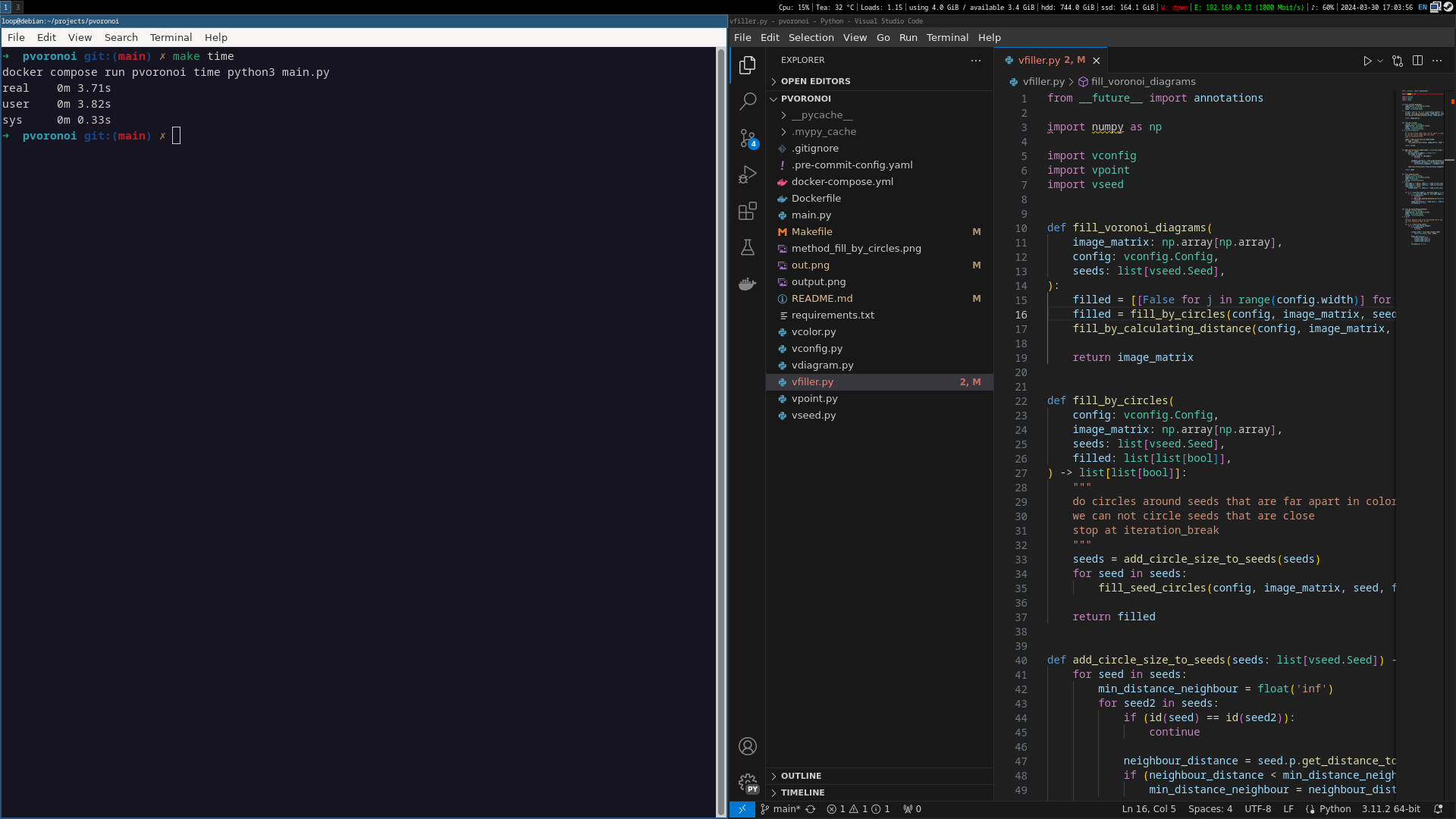
Task: Open the Docker view in activity bar
Action: pos(748,284)
